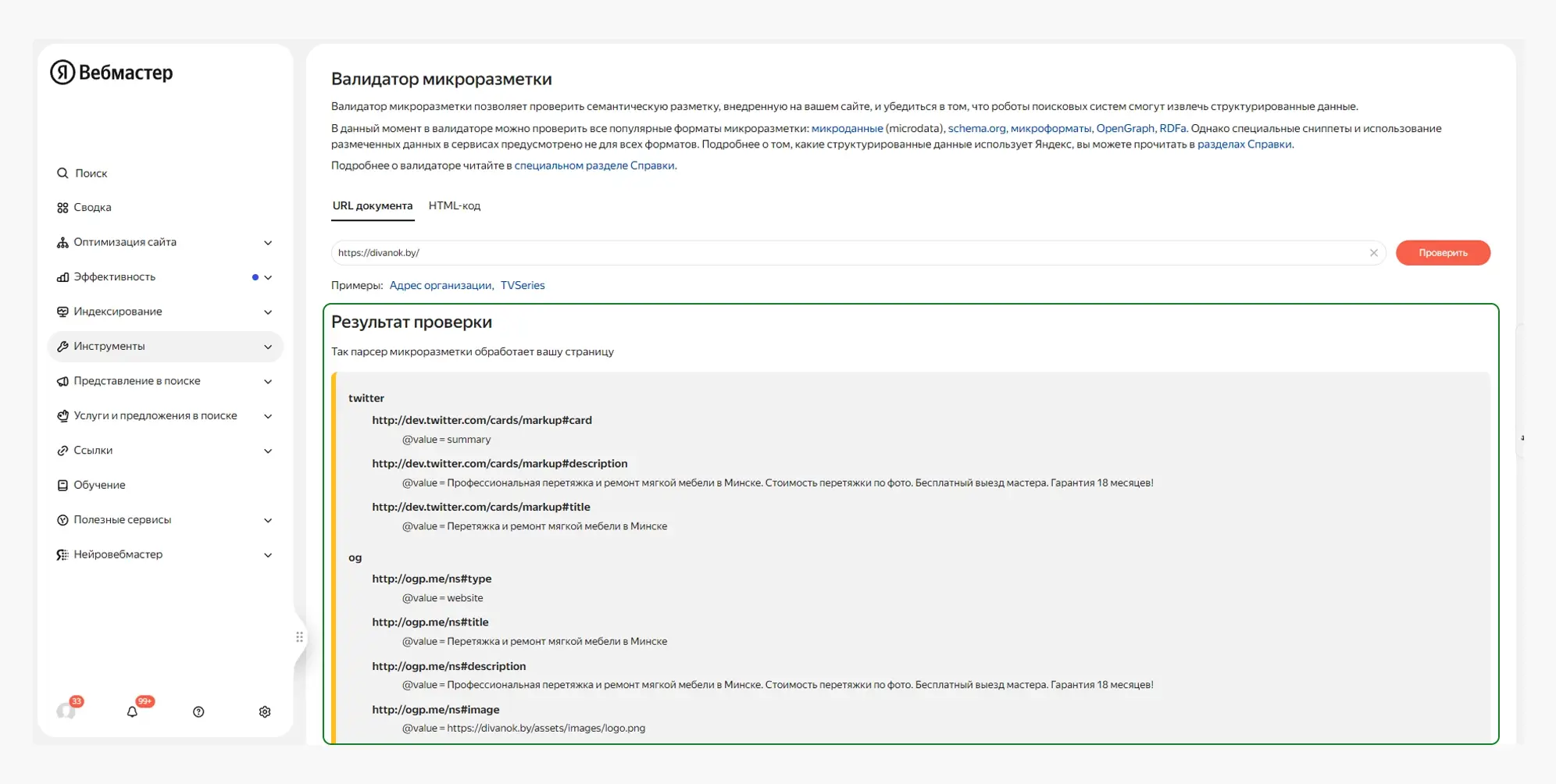Expand the Представление в поиске chevron

point(268,382)
